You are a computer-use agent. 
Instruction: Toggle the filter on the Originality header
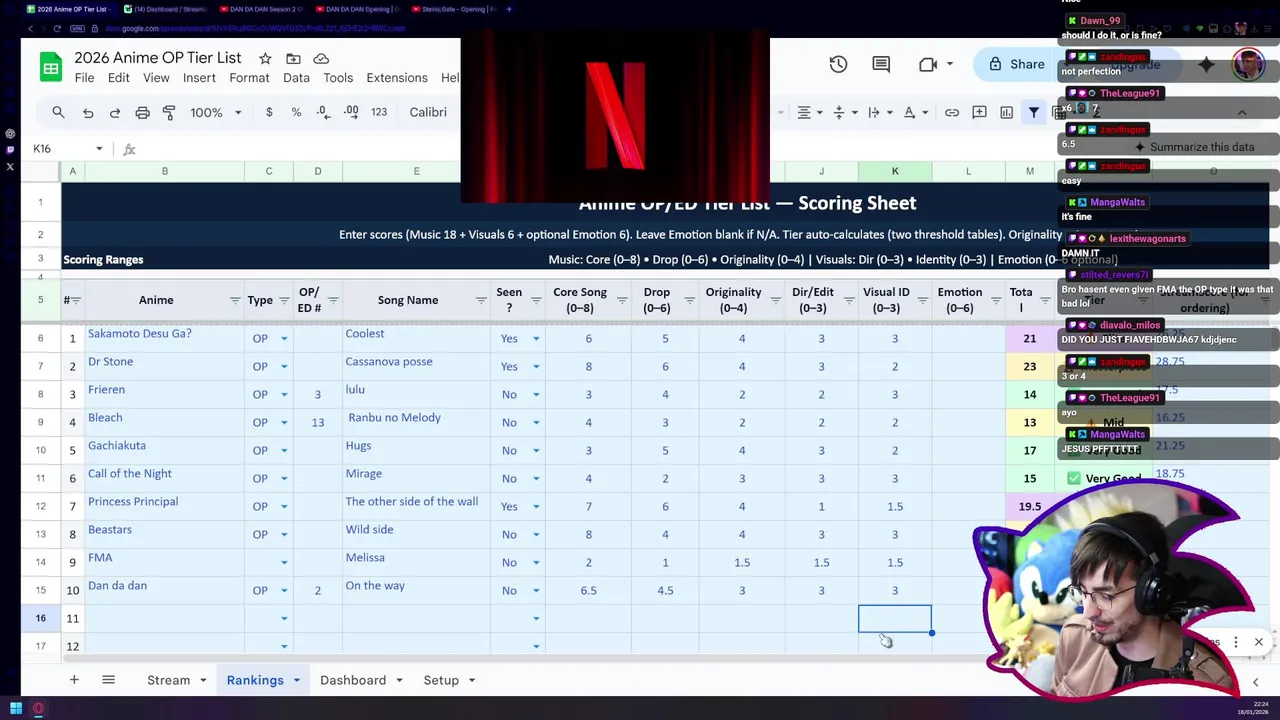pos(776,300)
